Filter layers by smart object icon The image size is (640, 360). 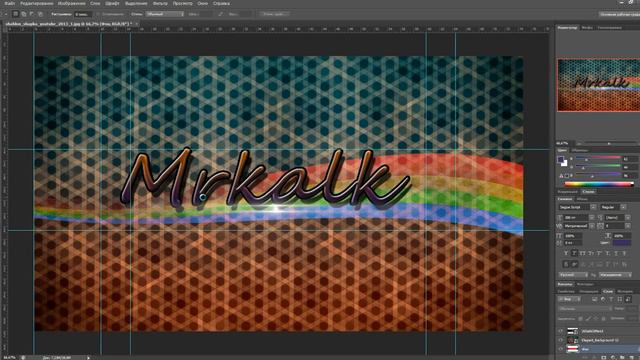(628, 299)
